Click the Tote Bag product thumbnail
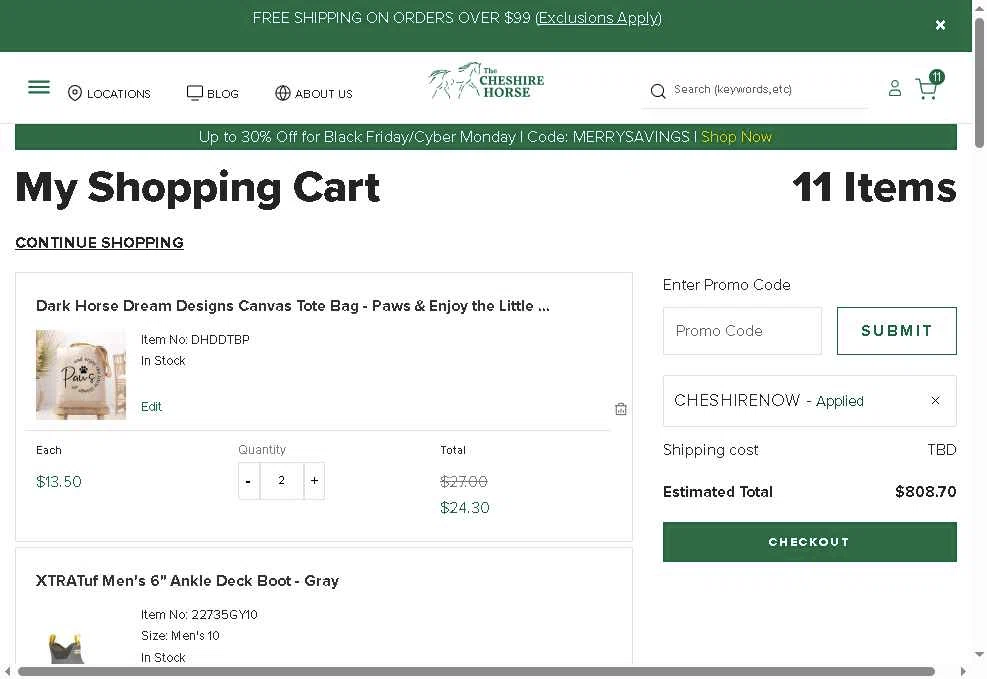This screenshot has width=987, height=679. point(81,375)
